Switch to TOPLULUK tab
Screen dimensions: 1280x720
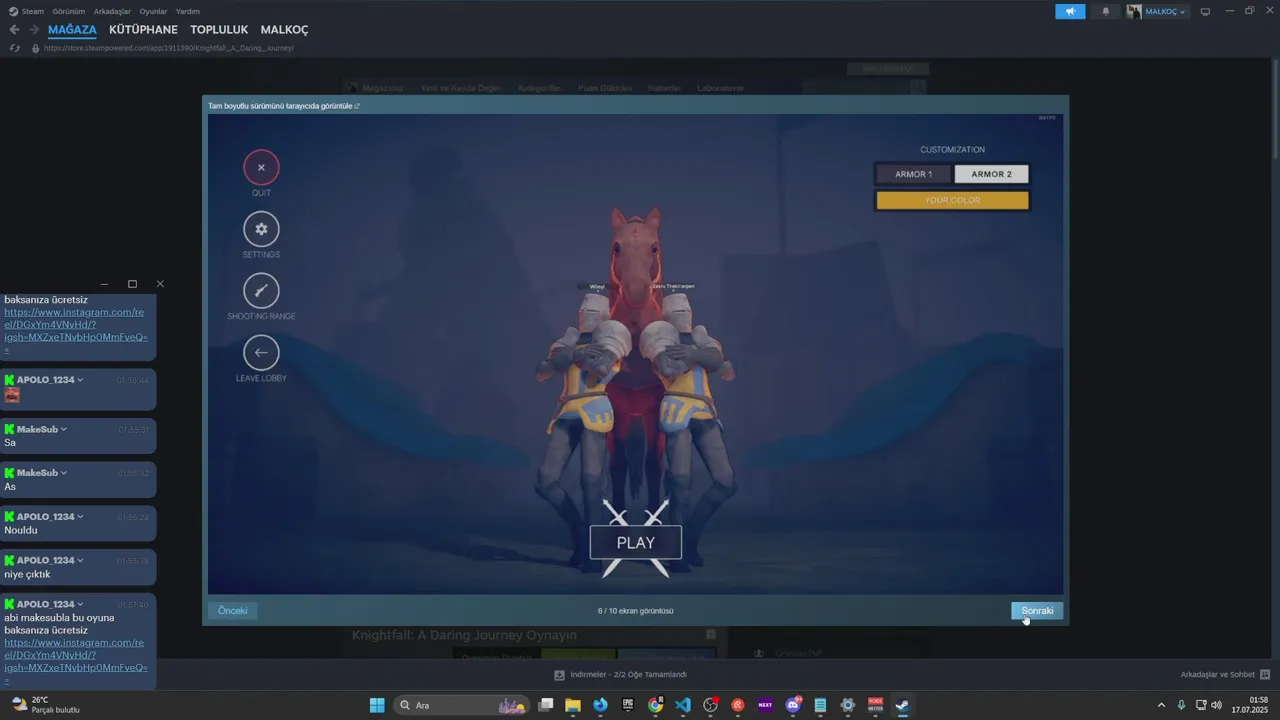[219, 30]
